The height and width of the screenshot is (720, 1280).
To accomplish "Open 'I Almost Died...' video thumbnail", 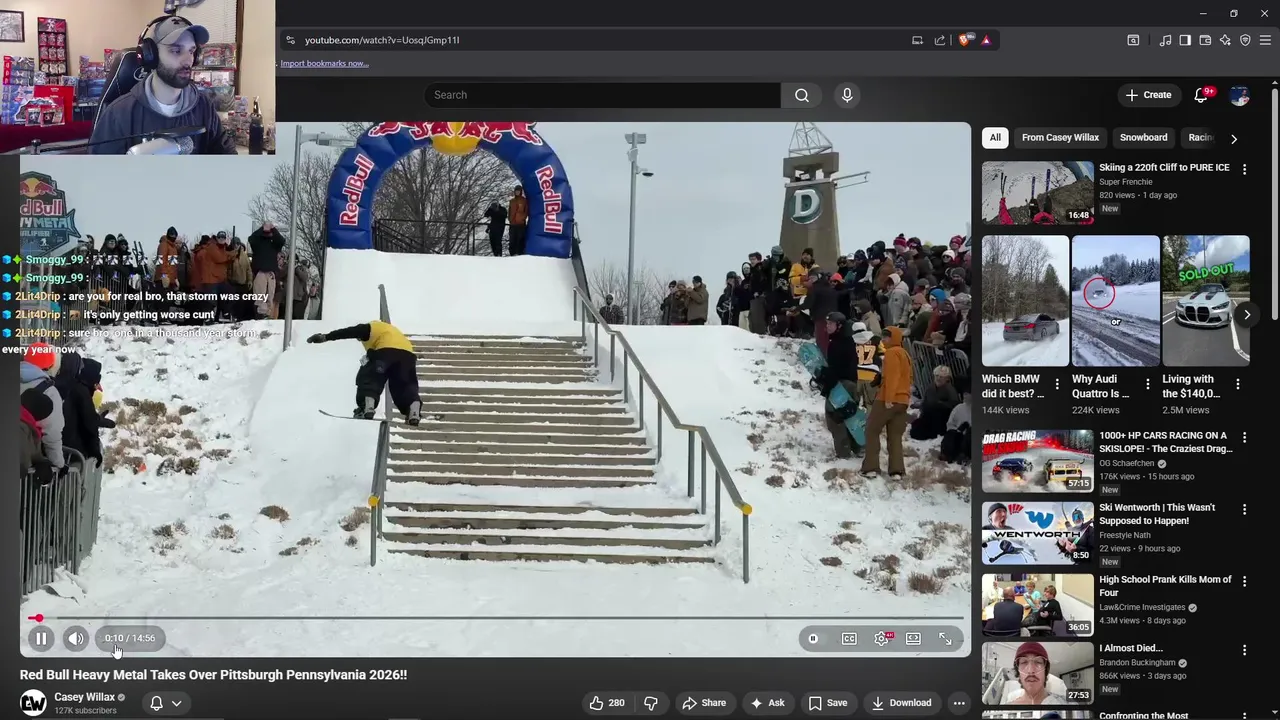I will click(1037, 673).
